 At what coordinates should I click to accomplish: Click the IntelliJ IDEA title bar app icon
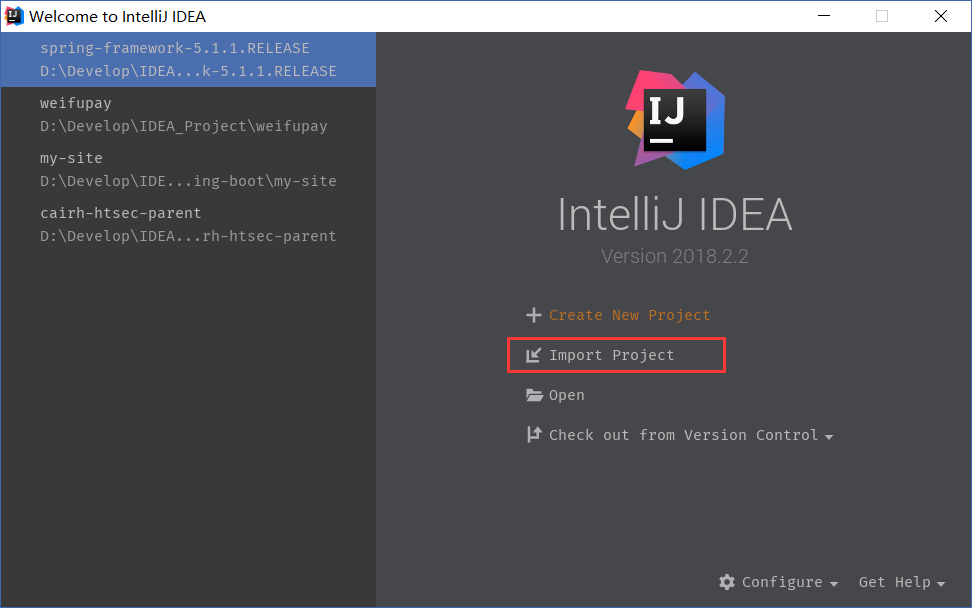click(x=14, y=16)
